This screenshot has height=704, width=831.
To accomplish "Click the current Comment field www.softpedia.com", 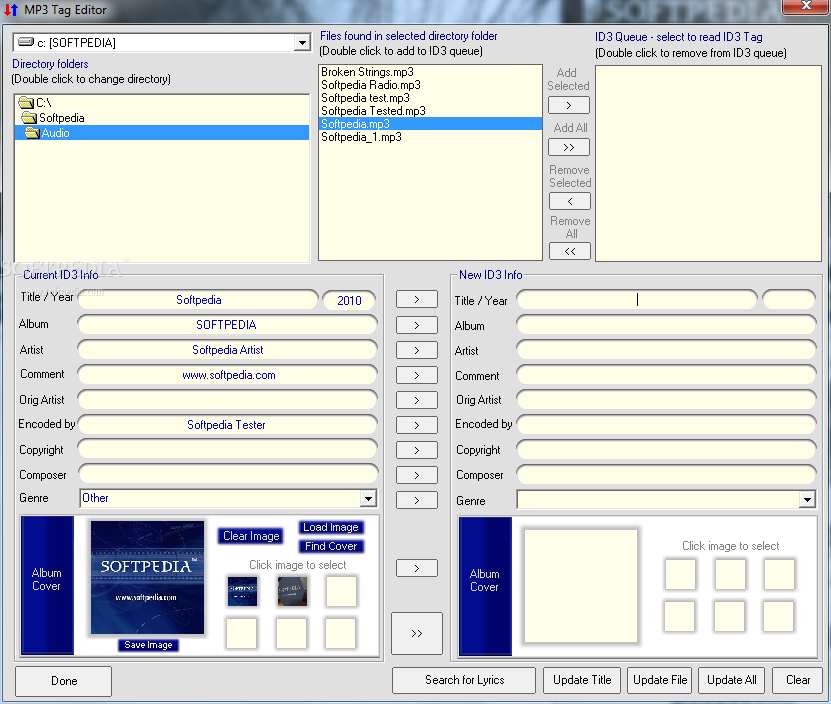I will [x=227, y=375].
